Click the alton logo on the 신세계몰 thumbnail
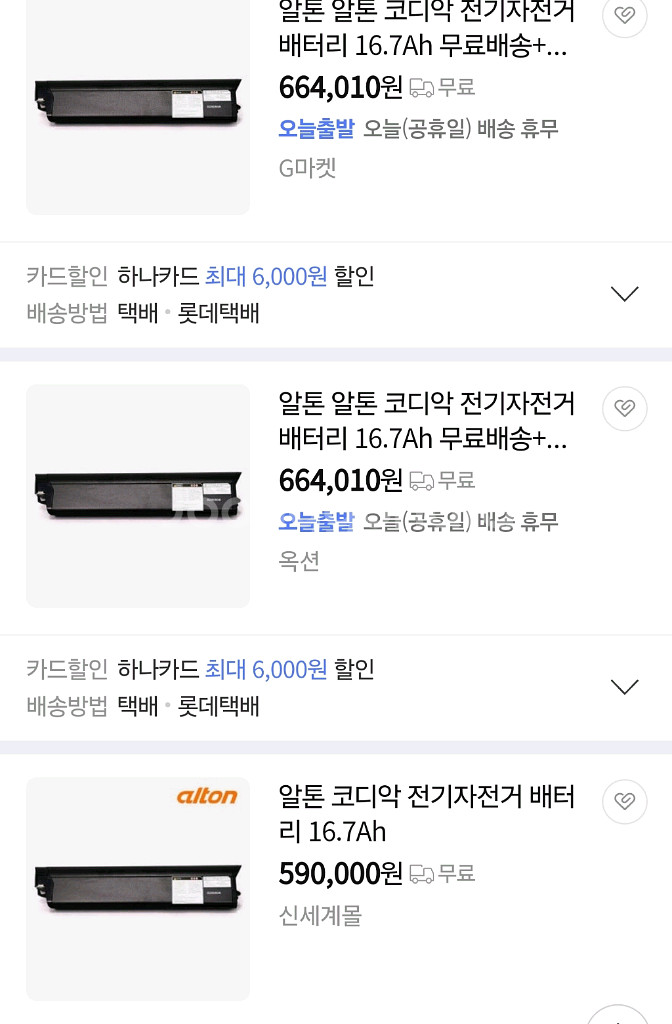This screenshot has width=672, height=1024. pos(207,796)
